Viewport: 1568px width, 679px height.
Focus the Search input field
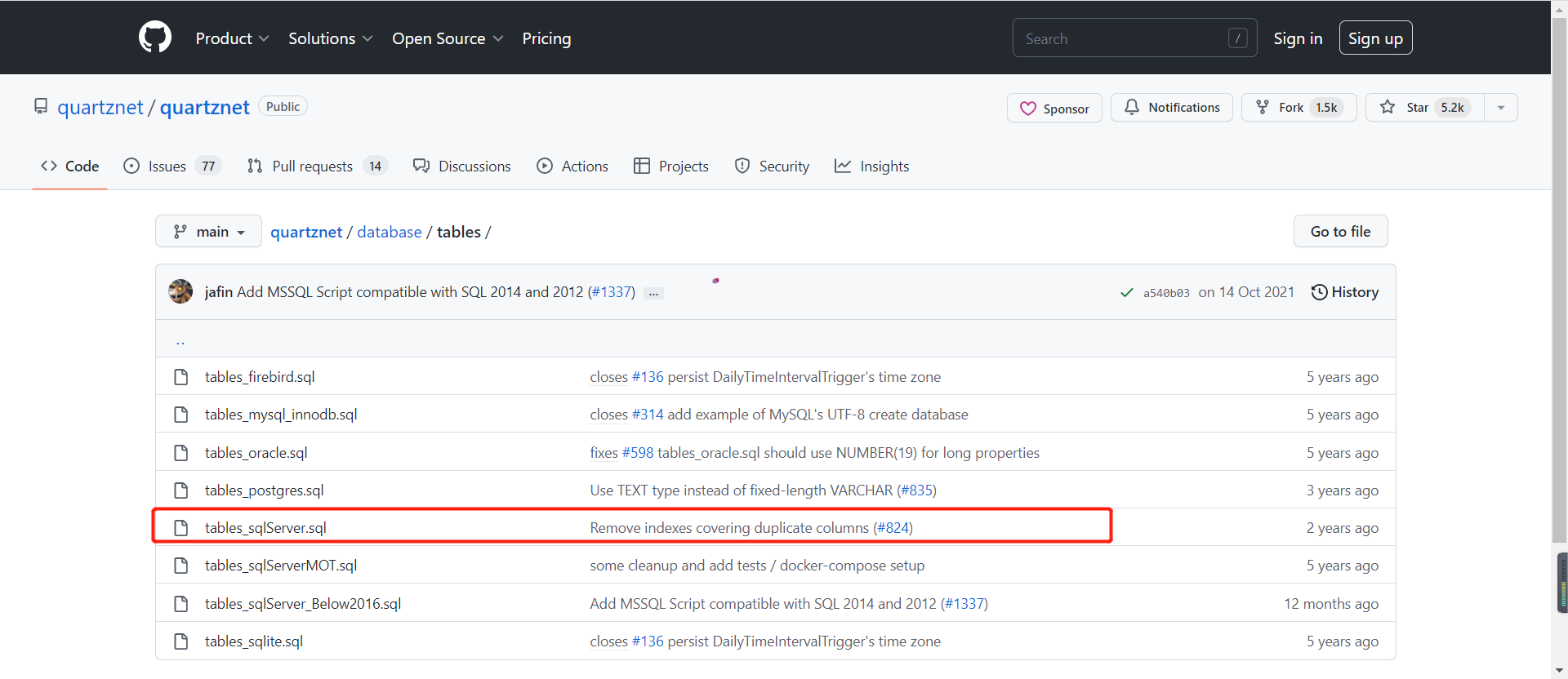[1123, 38]
